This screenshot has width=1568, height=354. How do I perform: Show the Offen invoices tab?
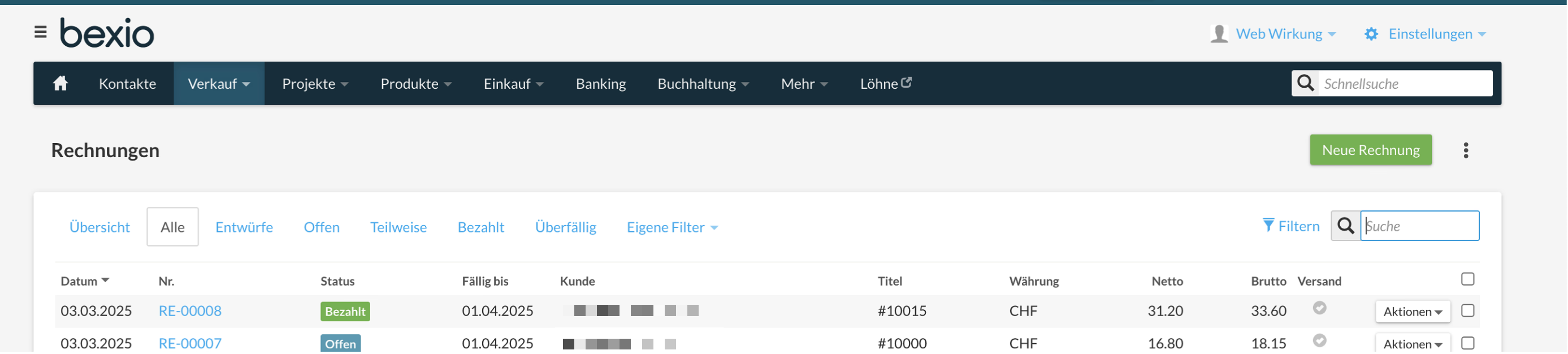[322, 227]
